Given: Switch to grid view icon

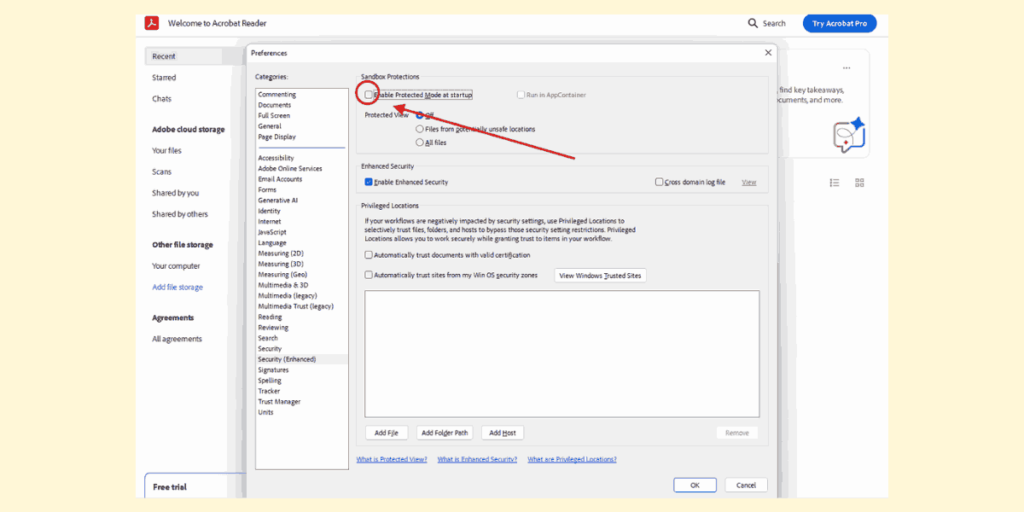Looking at the screenshot, I should 859,183.
